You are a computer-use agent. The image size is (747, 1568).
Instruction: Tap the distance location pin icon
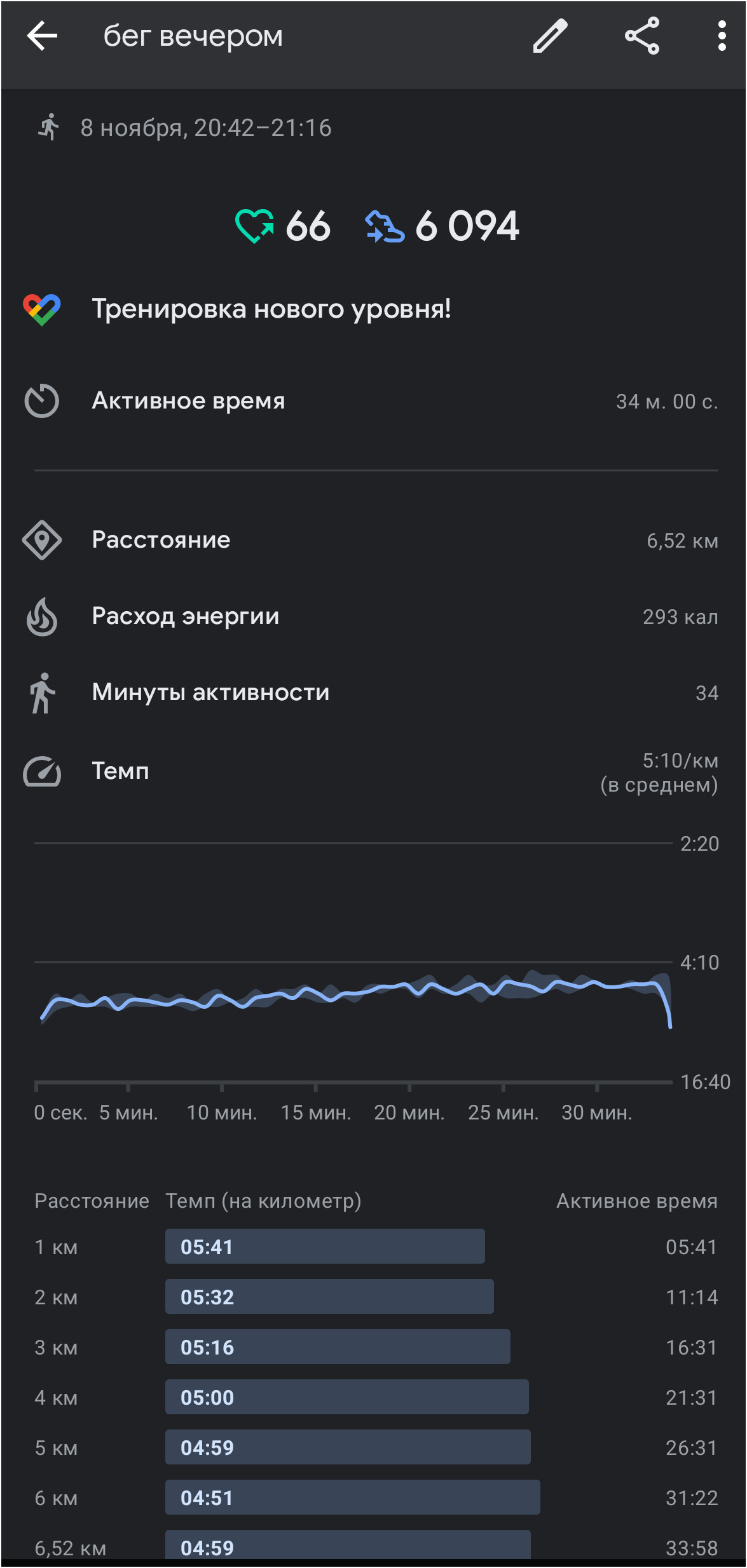(x=42, y=540)
